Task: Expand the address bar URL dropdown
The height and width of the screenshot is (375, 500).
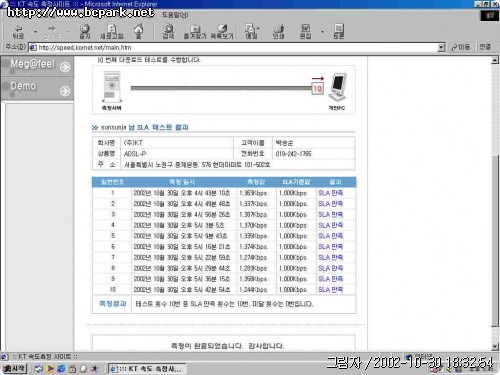Action: coord(441,47)
